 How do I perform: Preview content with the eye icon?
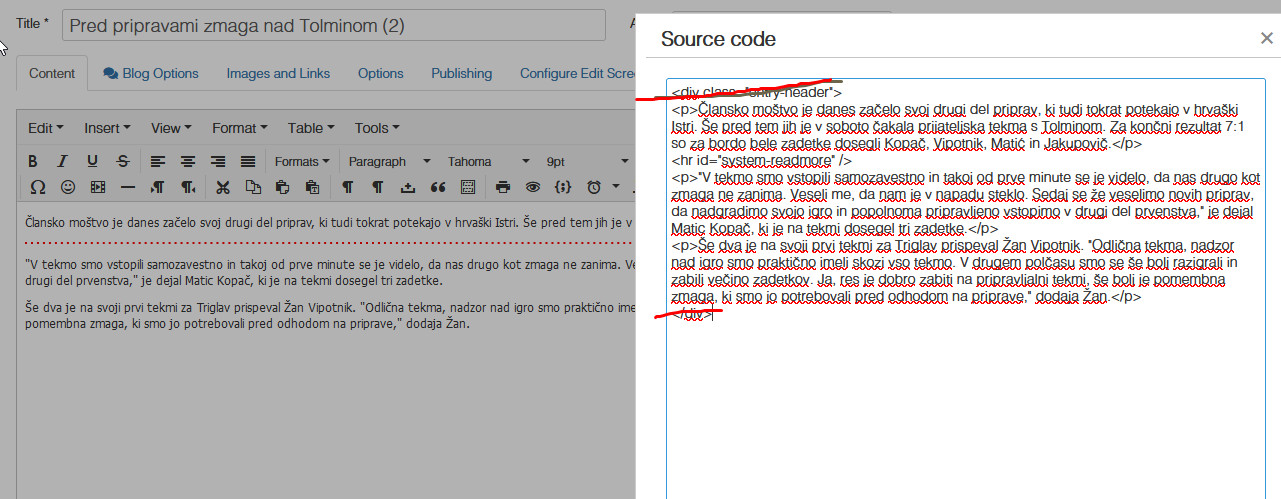coord(533,187)
